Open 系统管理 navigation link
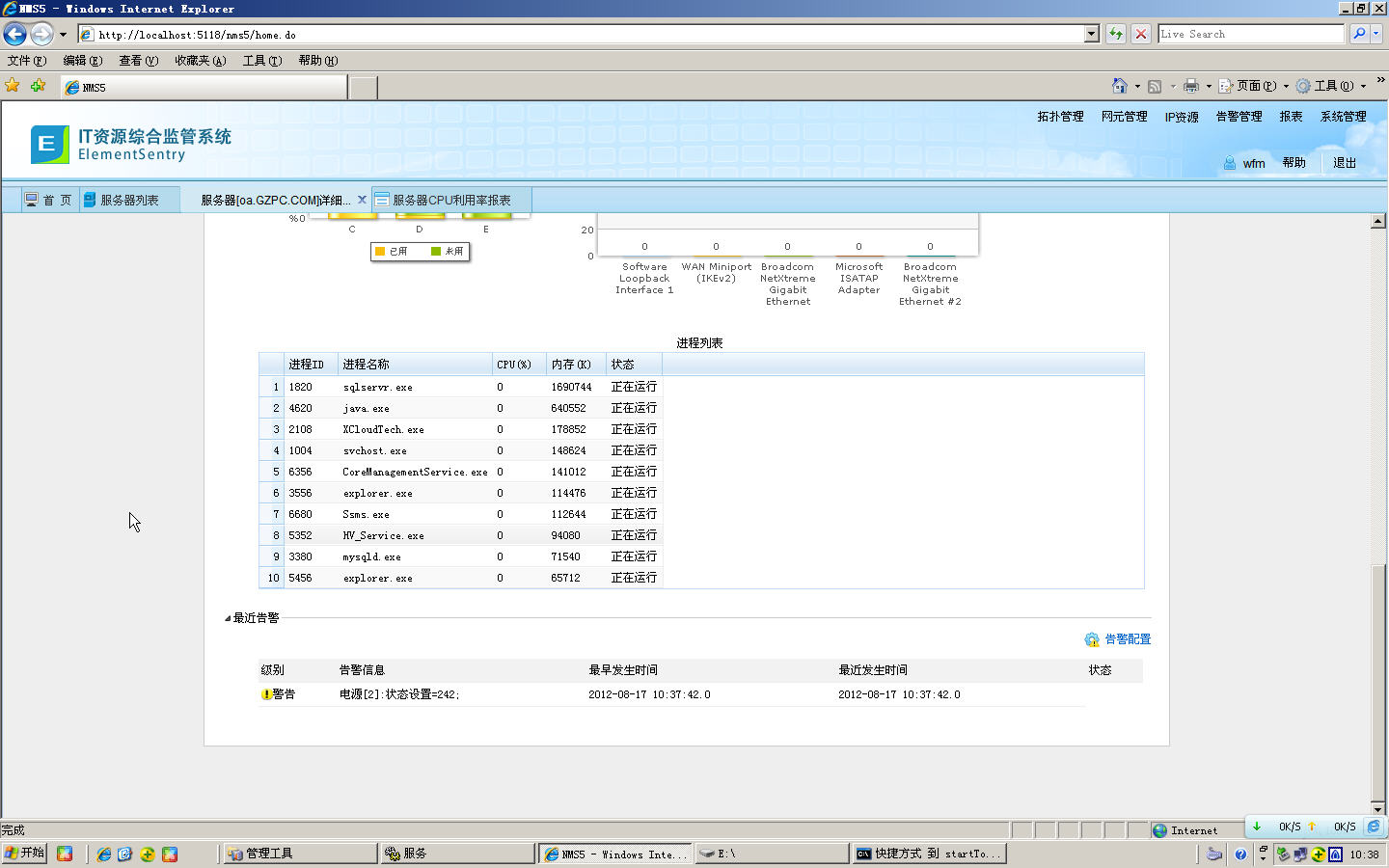The width and height of the screenshot is (1389, 868). (1343, 117)
